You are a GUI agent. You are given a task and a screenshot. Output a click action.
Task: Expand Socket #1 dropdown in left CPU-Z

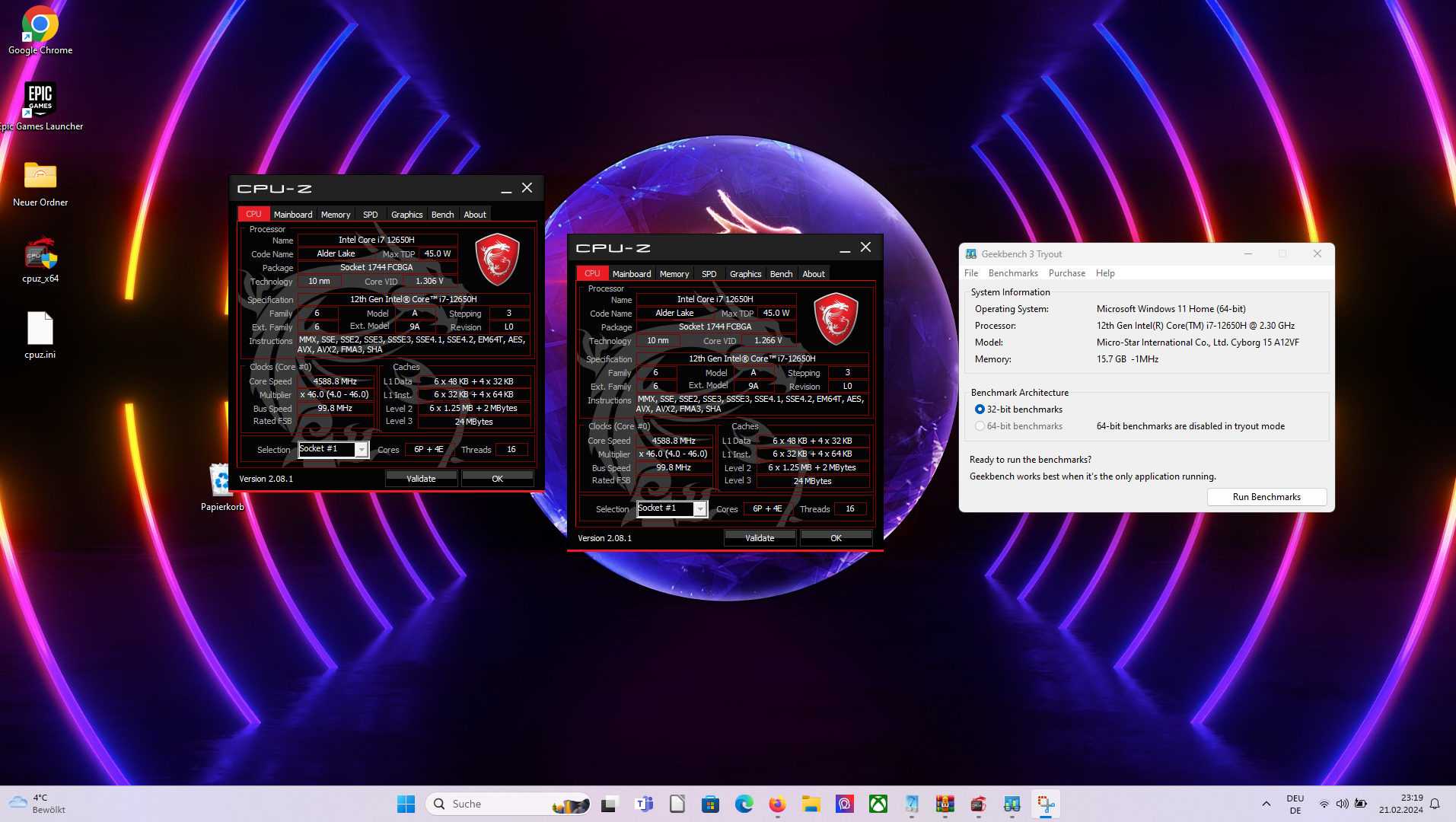362,450
